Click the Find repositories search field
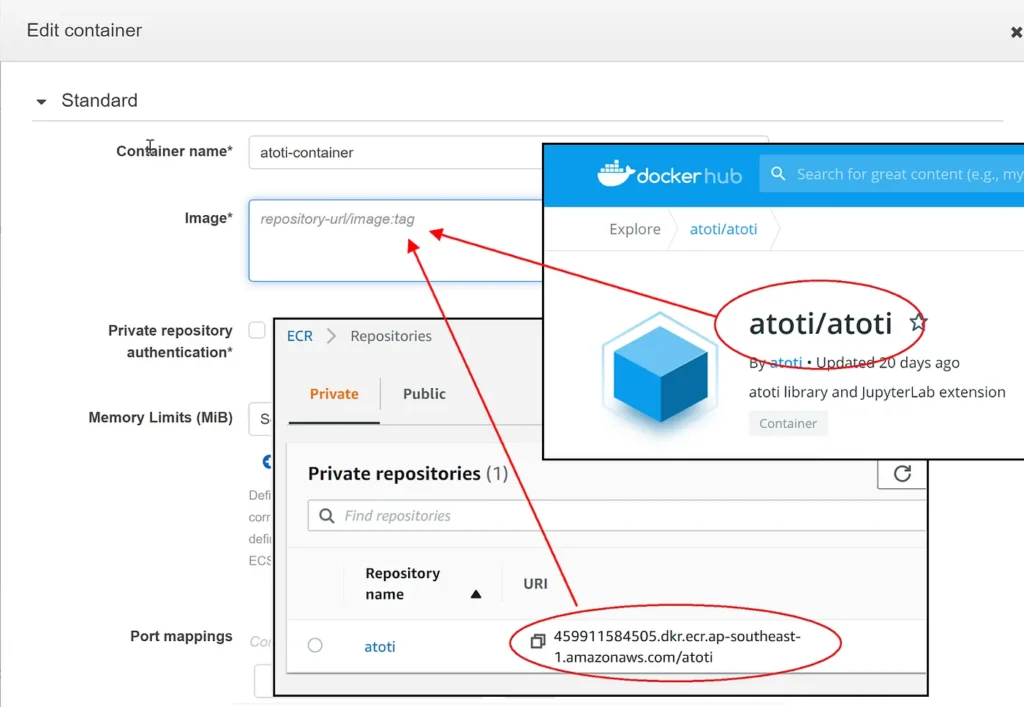Image resolution: width=1024 pixels, height=707 pixels. pyautogui.click(x=617, y=516)
